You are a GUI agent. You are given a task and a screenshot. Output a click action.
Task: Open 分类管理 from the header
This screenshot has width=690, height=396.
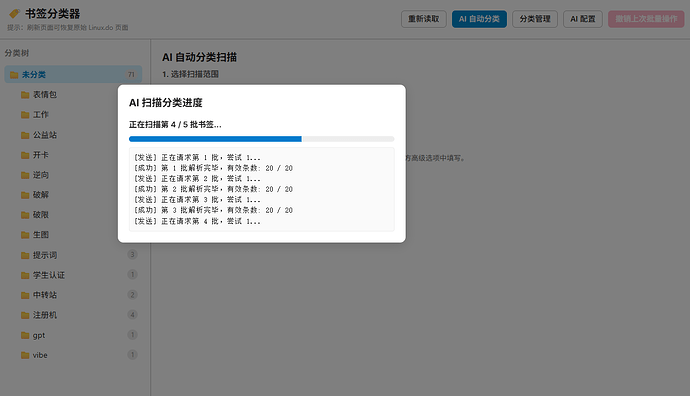click(x=535, y=19)
